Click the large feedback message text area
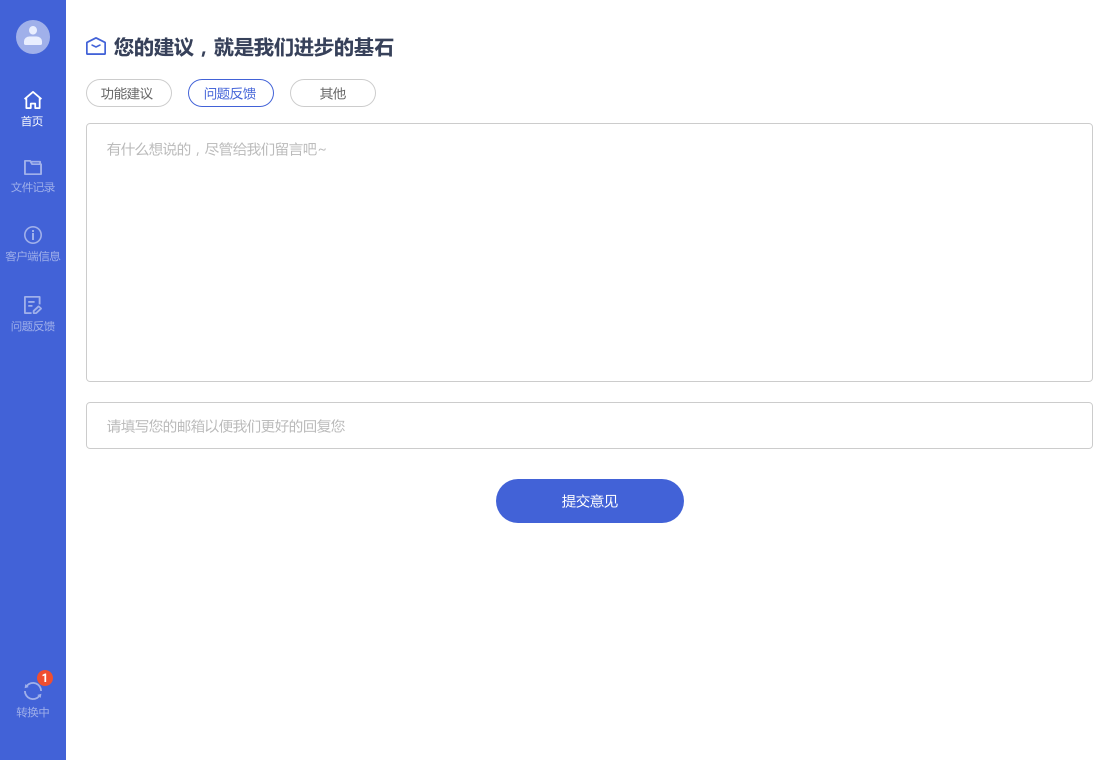 589,252
